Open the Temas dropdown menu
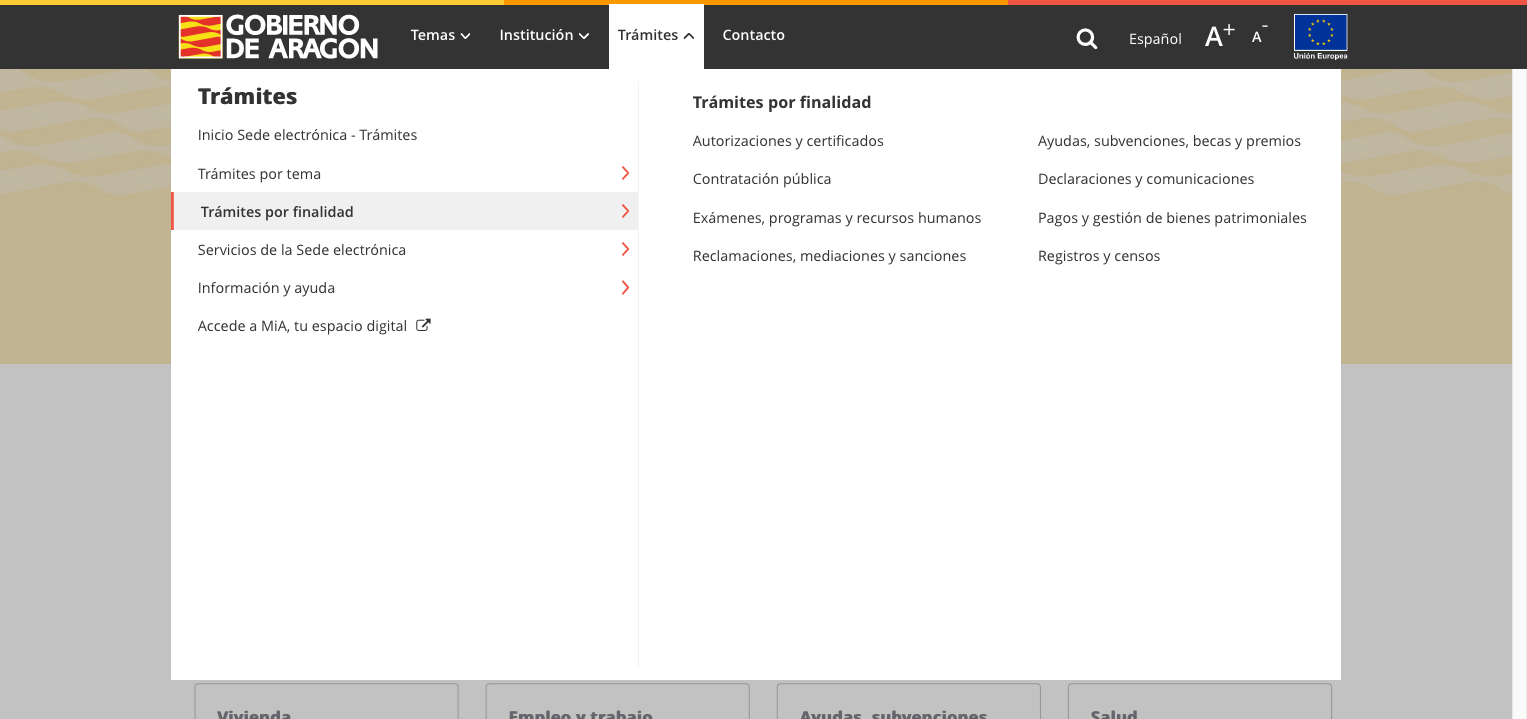 [x=440, y=35]
